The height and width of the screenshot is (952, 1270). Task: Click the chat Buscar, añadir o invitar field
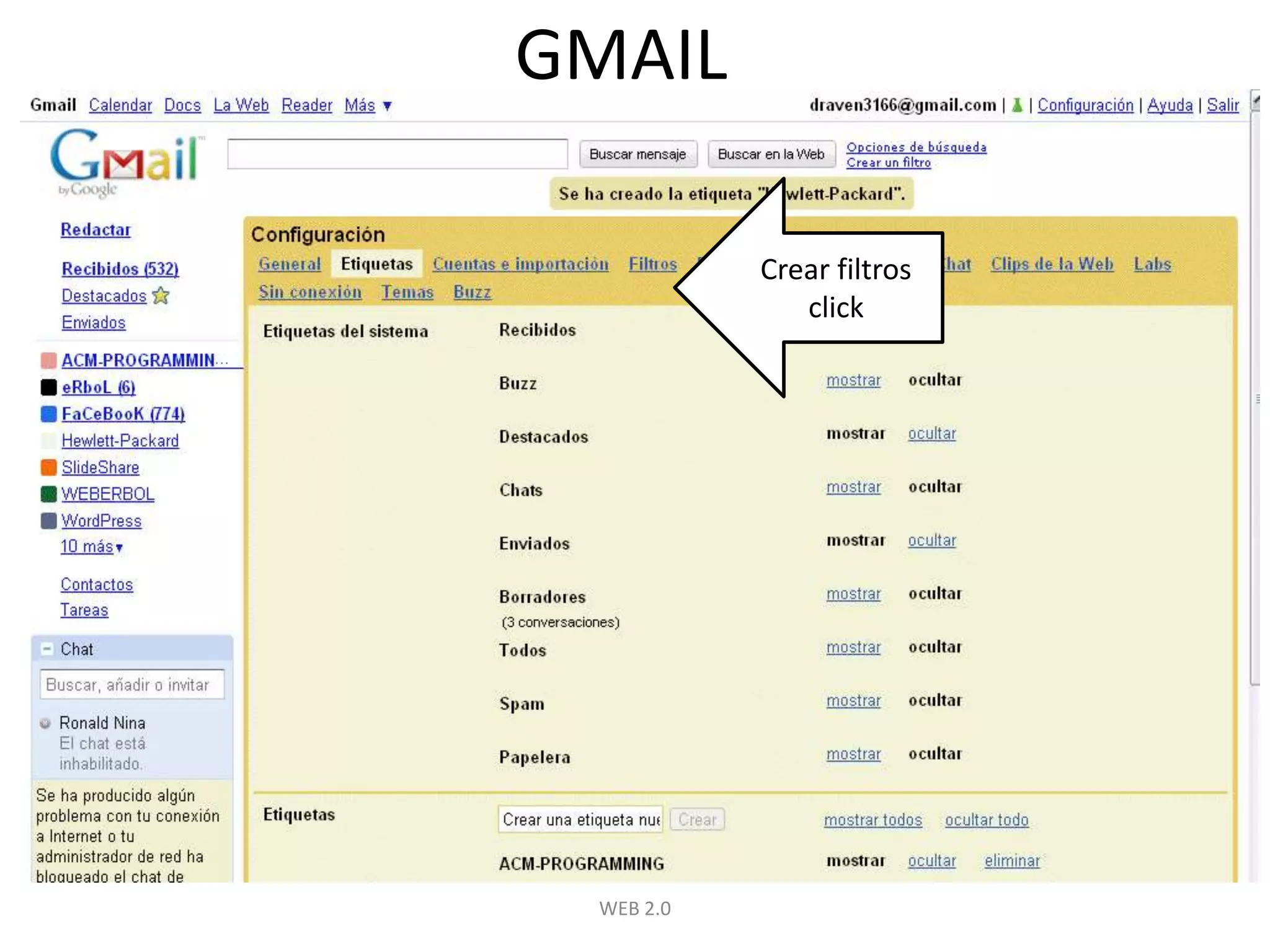click(132, 684)
